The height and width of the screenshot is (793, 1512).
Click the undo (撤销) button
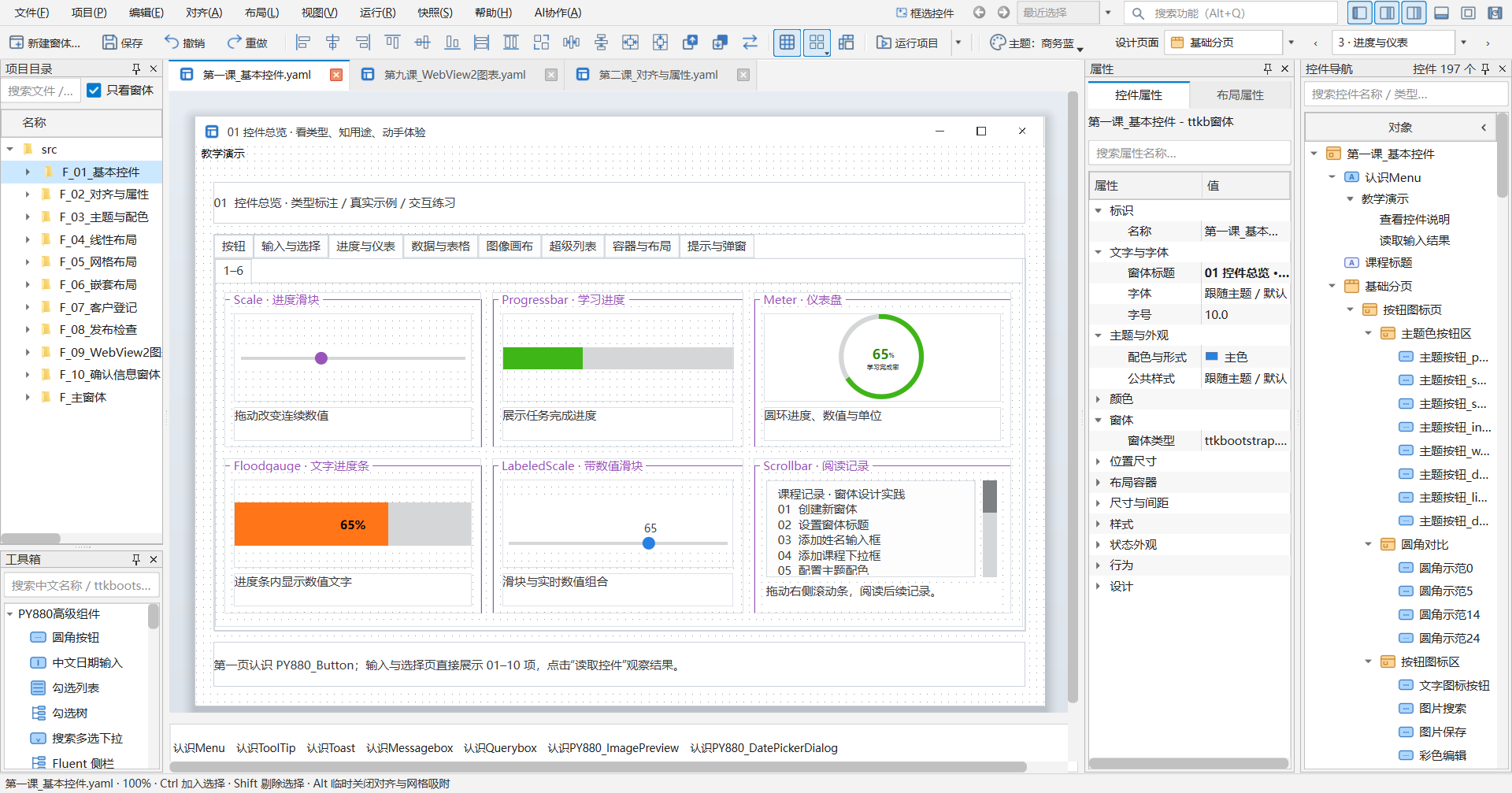click(x=185, y=43)
